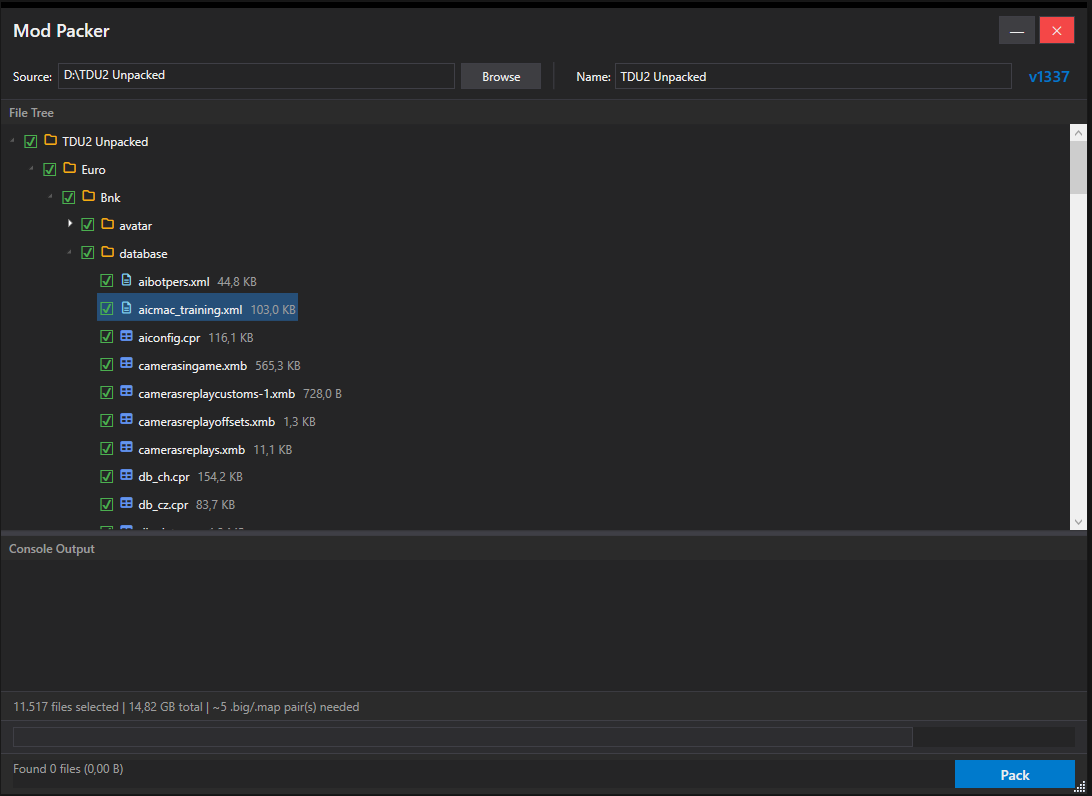Click the Name input field

[x=813, y=76]
